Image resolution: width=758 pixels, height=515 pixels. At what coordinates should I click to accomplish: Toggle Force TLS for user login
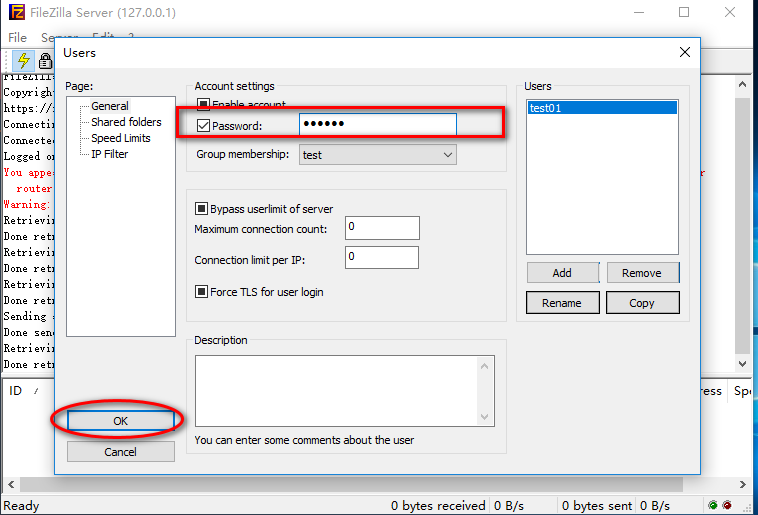(201, 292)
